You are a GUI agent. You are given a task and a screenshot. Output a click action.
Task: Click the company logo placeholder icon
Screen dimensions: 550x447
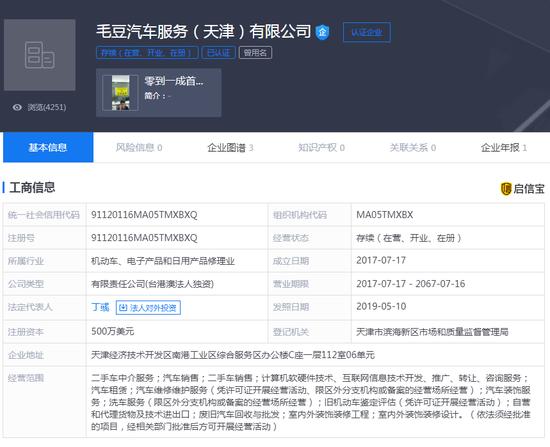40,55
